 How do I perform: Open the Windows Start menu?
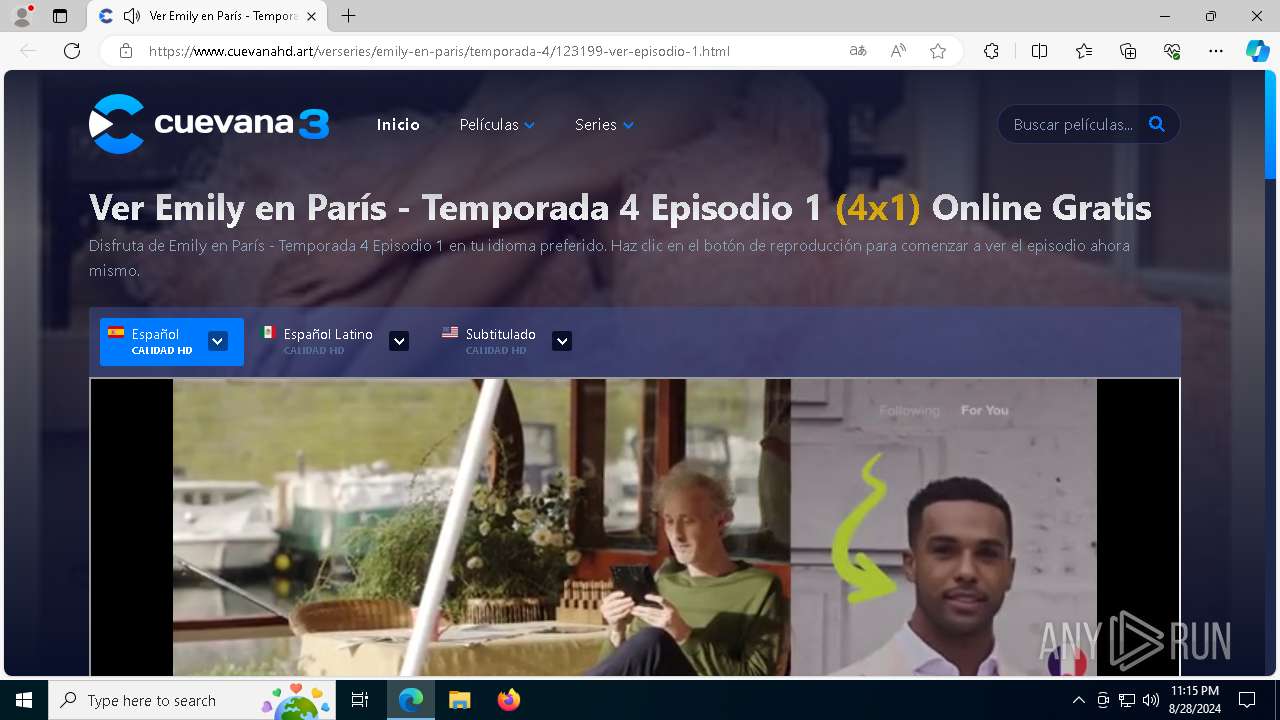pos(24,700)
